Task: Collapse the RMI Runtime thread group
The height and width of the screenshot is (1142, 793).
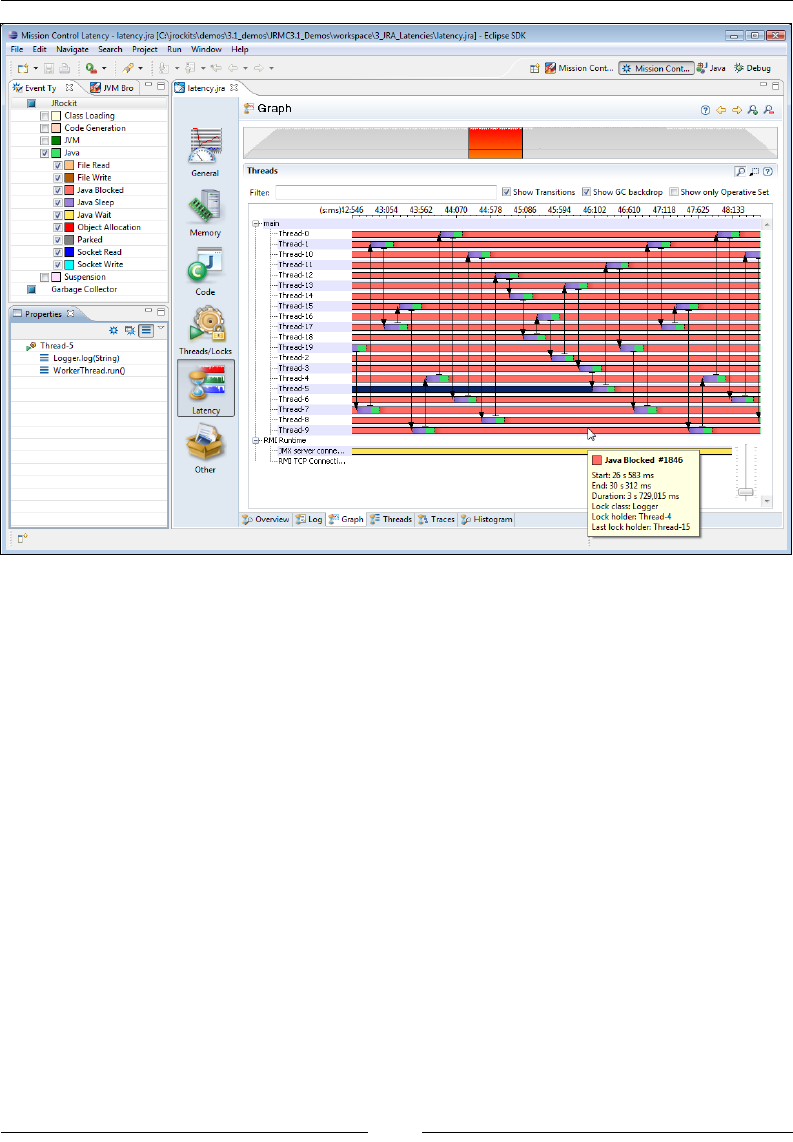Action: [256, 441]
